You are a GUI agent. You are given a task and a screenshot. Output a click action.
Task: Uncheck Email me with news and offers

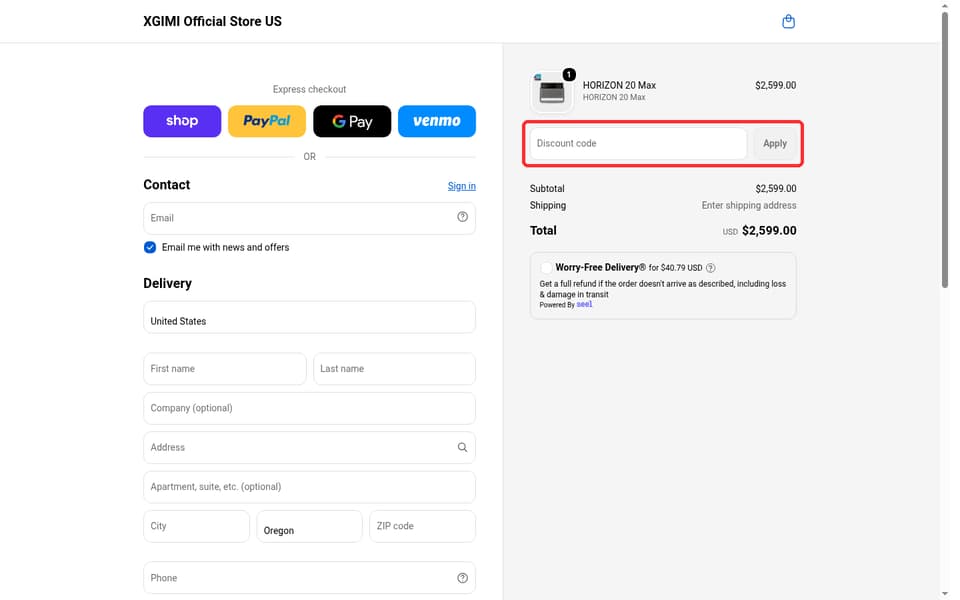(150, 247)
